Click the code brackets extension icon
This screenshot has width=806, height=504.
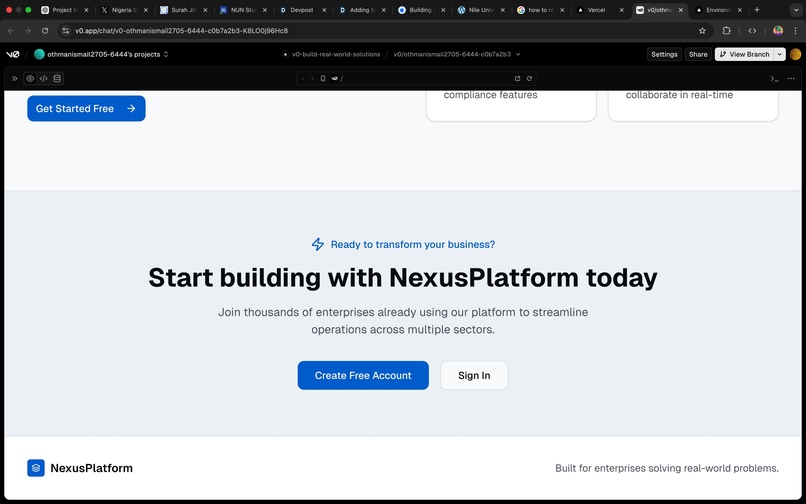tap(752, 31)
